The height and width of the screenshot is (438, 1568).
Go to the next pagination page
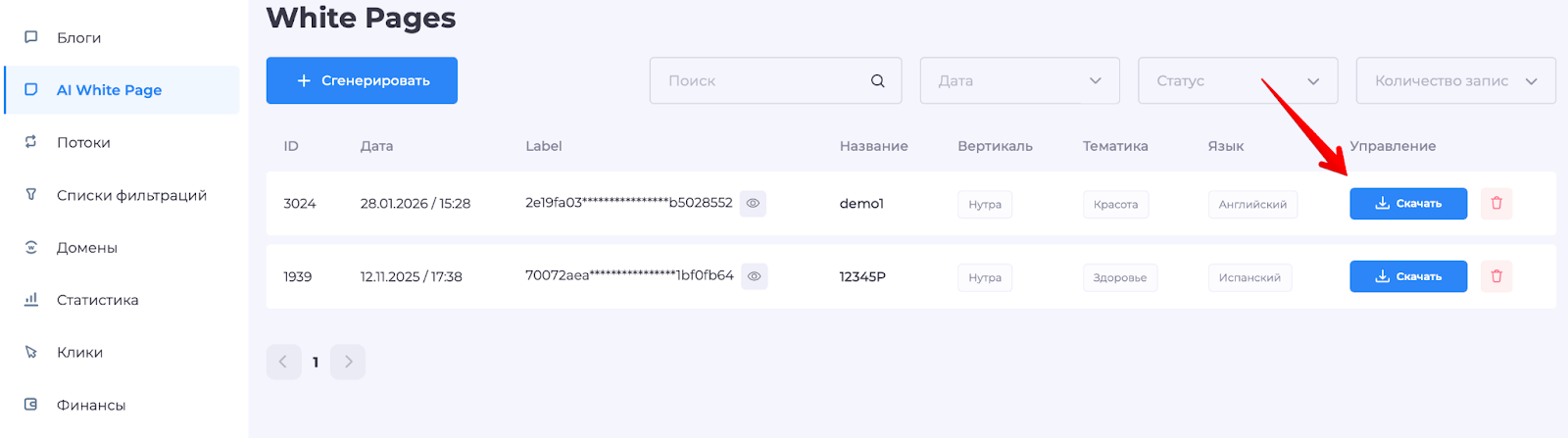pyautogui.click(x=348, y=362)
